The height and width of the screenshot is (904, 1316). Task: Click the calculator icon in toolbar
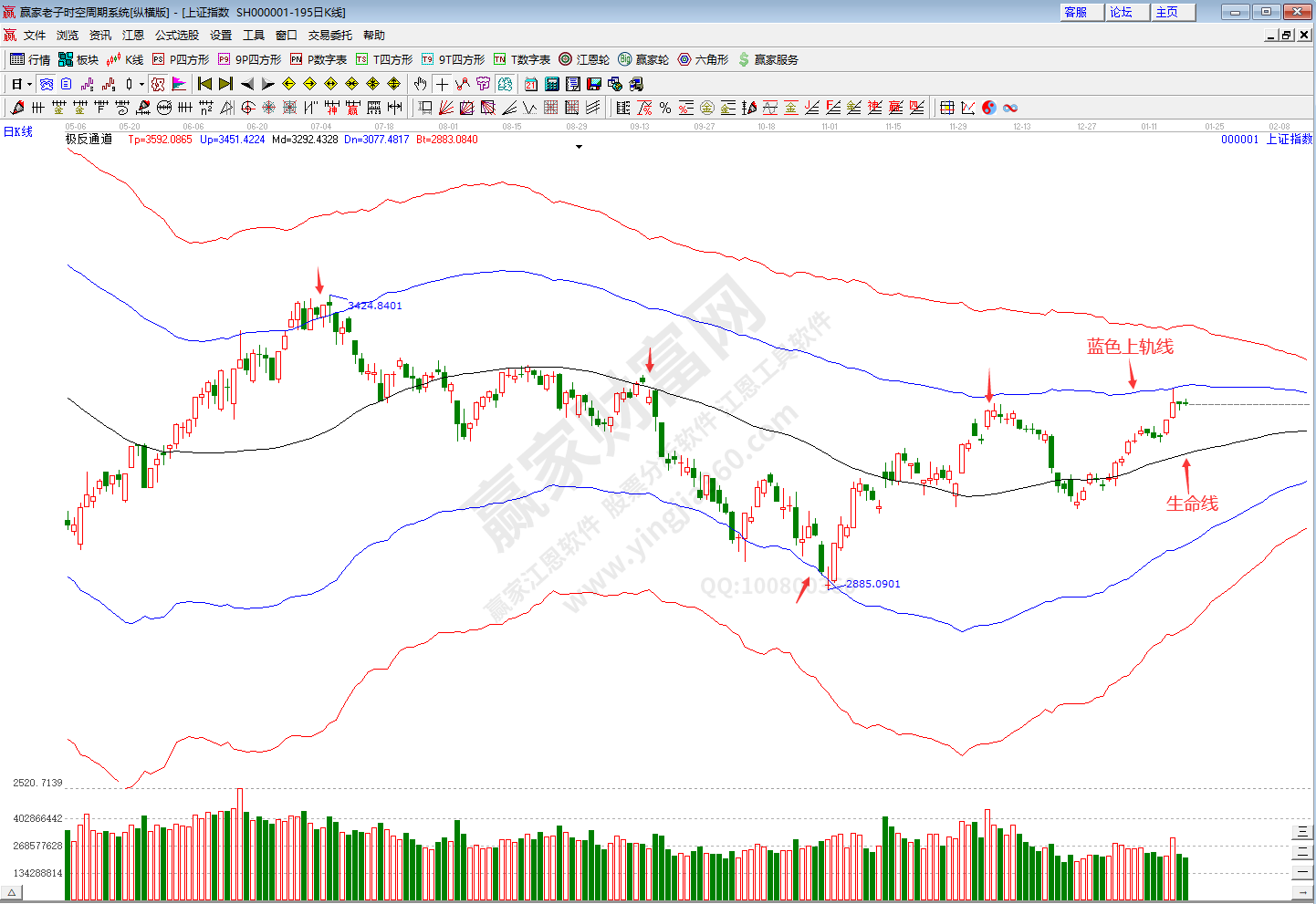click(552, 84)
